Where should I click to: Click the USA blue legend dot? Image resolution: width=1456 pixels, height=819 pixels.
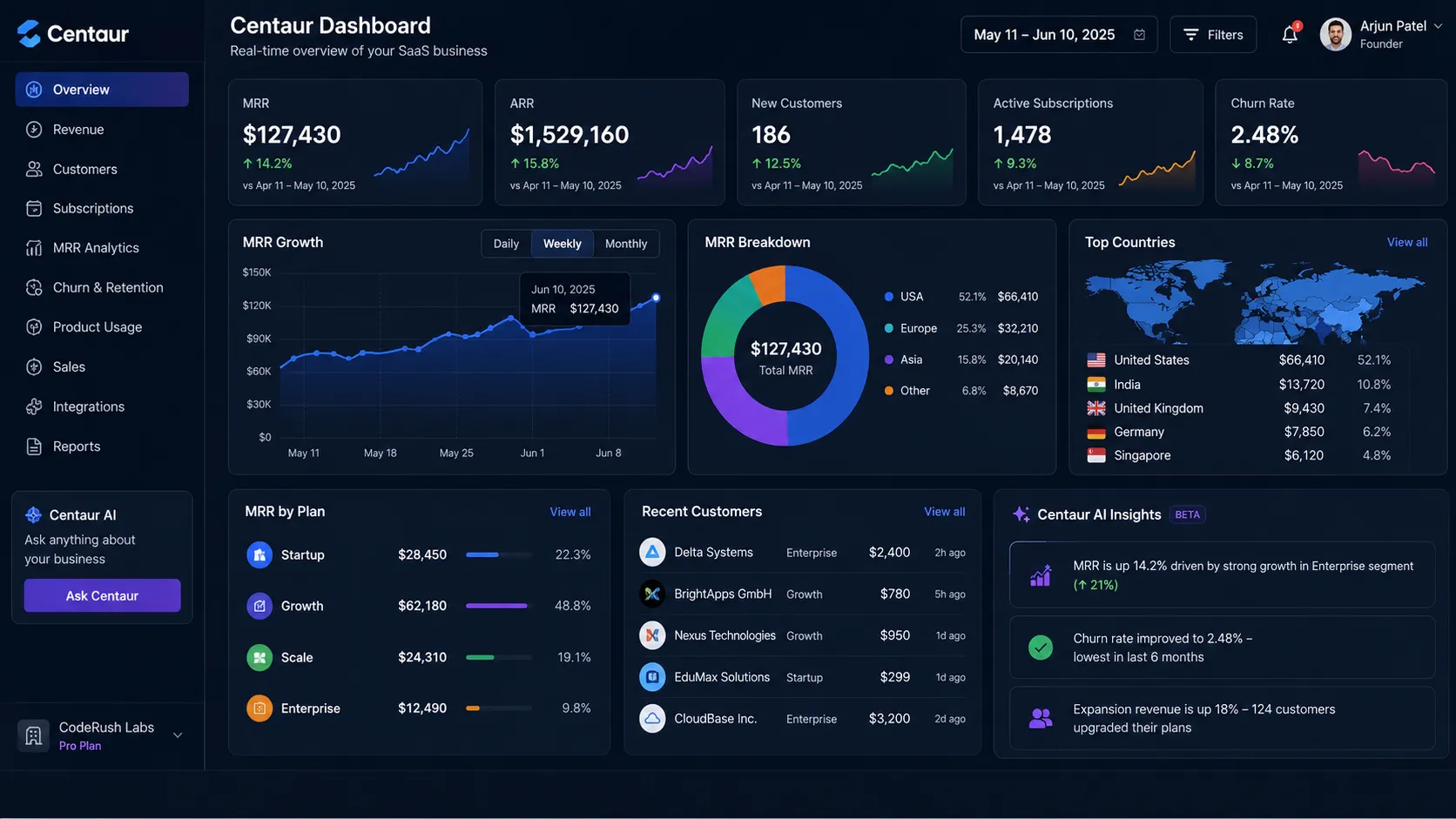tap(889, 297)
